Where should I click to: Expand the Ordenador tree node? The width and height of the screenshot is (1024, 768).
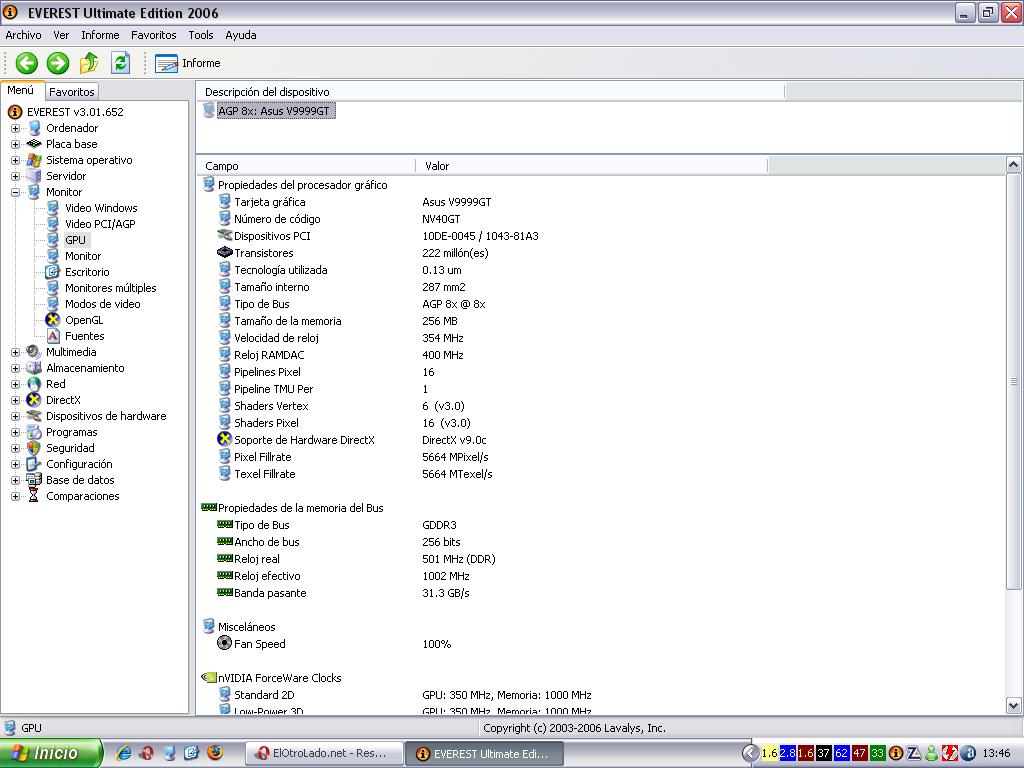click(x=15, y=128)
